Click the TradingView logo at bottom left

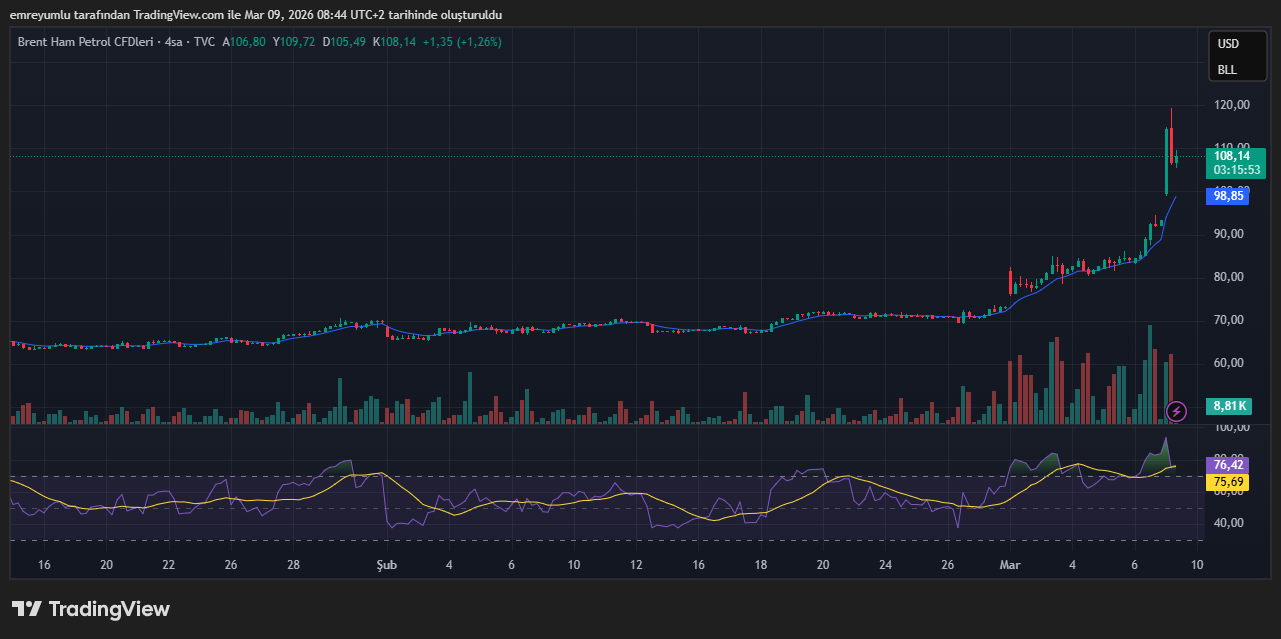91,609
